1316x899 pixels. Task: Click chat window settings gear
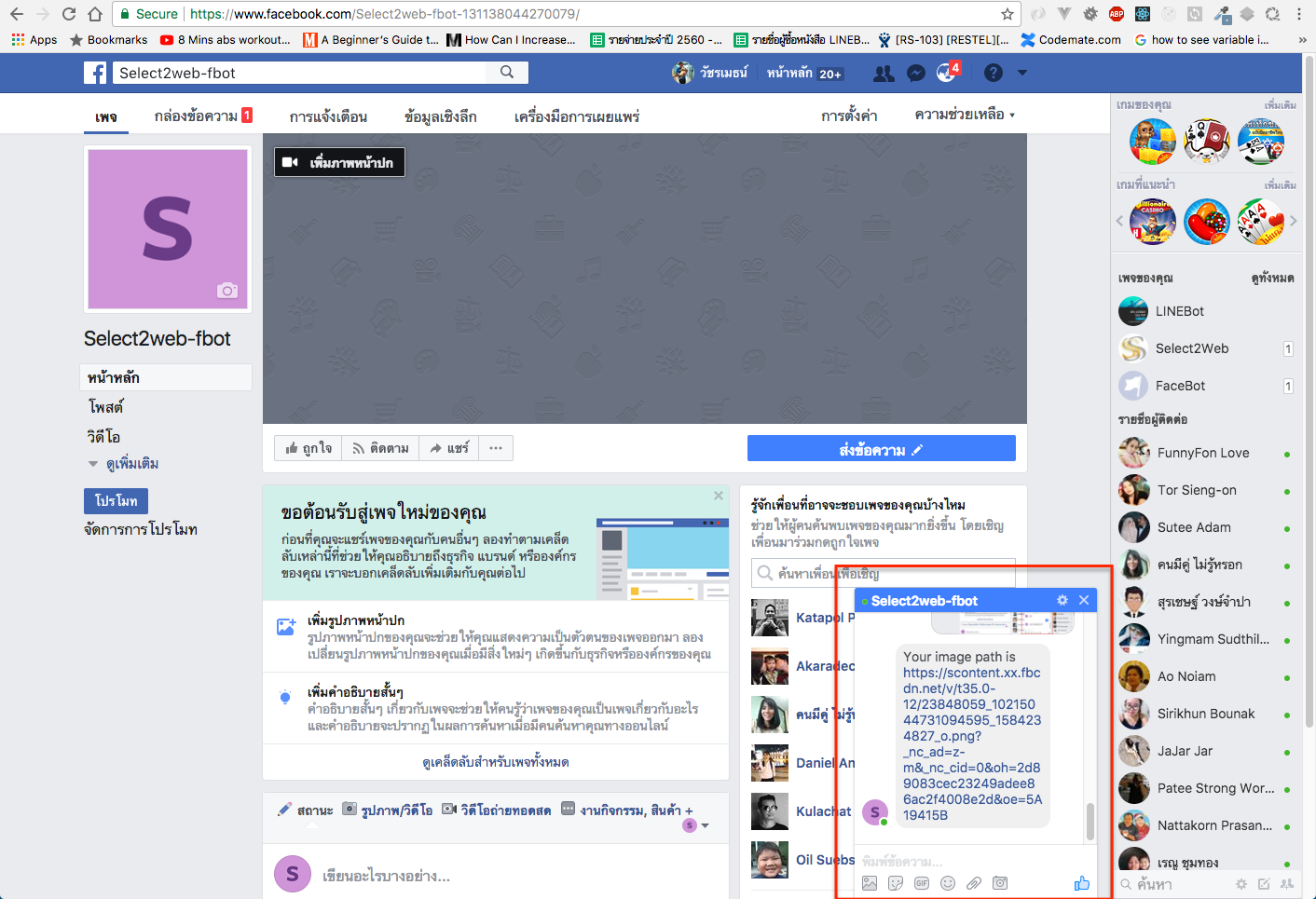(x=1062, y=600)
